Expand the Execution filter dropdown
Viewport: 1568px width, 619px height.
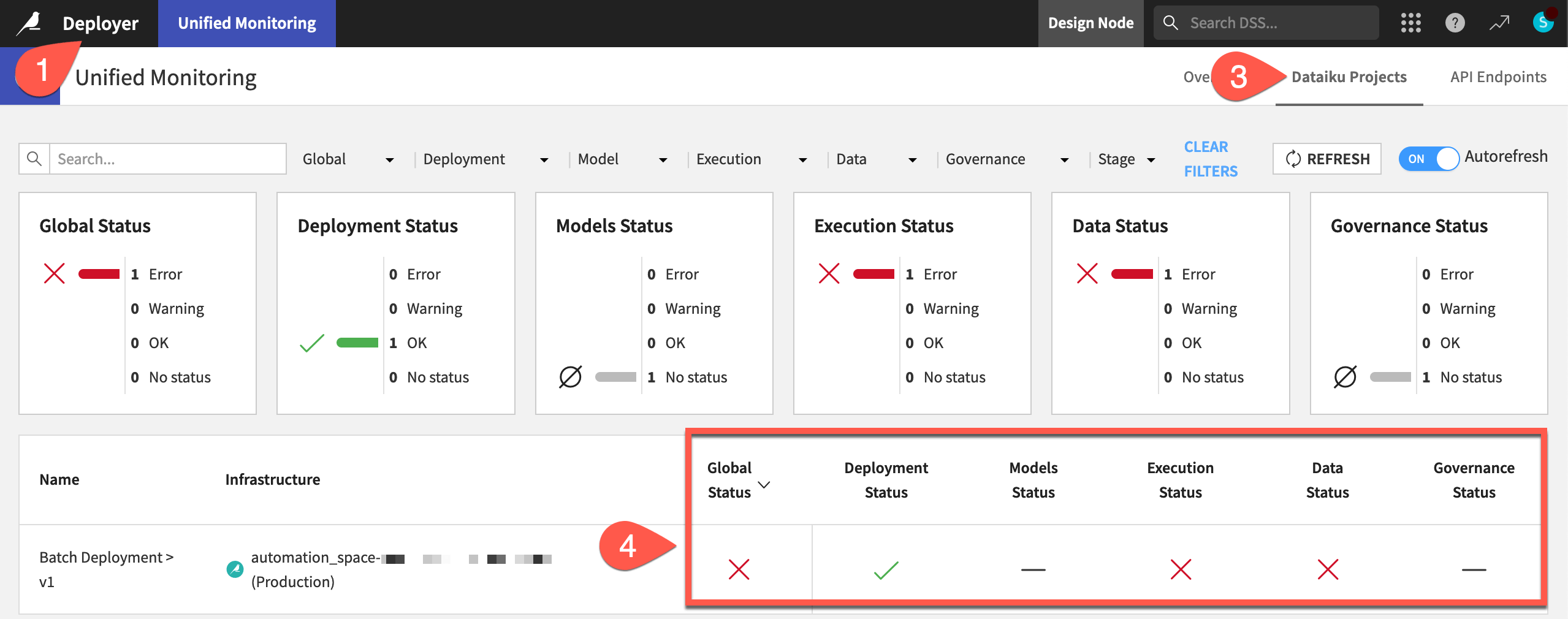pyautogui.click(x=752, y=159)
